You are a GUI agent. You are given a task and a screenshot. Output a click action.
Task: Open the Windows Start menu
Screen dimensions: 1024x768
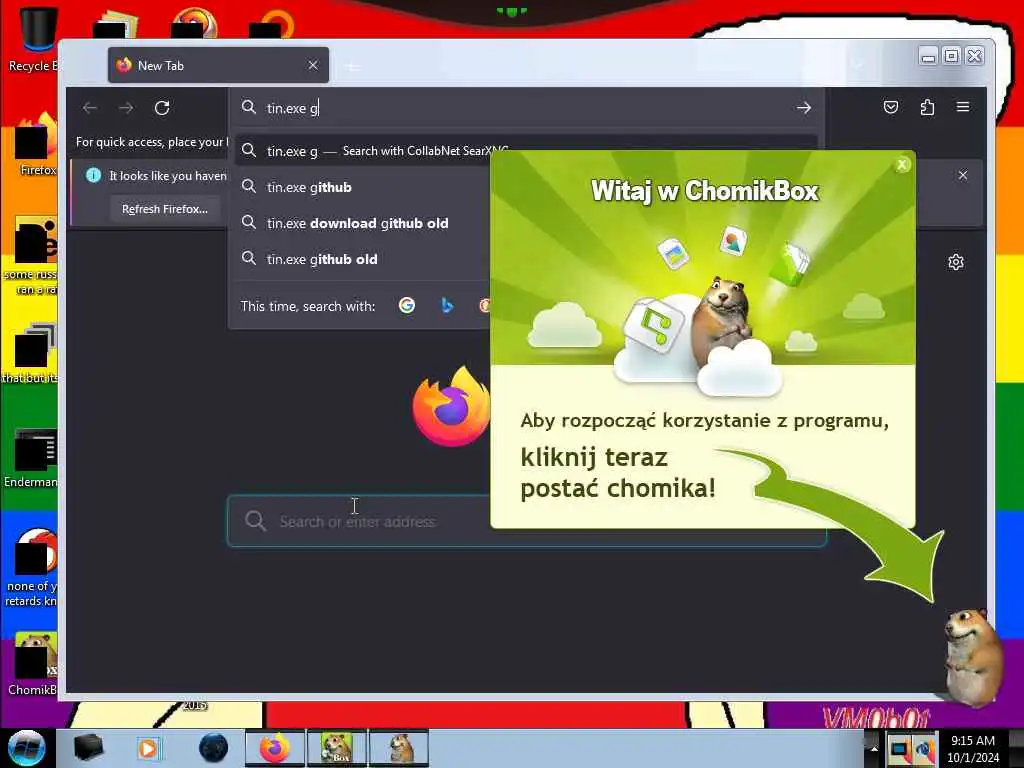pos(27,748)
